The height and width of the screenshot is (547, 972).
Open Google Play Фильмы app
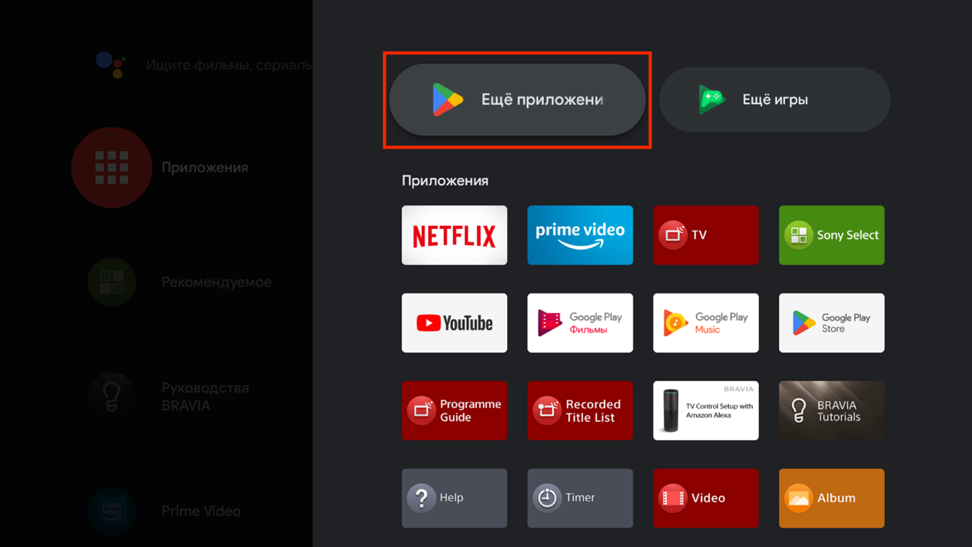pyautogui.click(x=580, y=323)
